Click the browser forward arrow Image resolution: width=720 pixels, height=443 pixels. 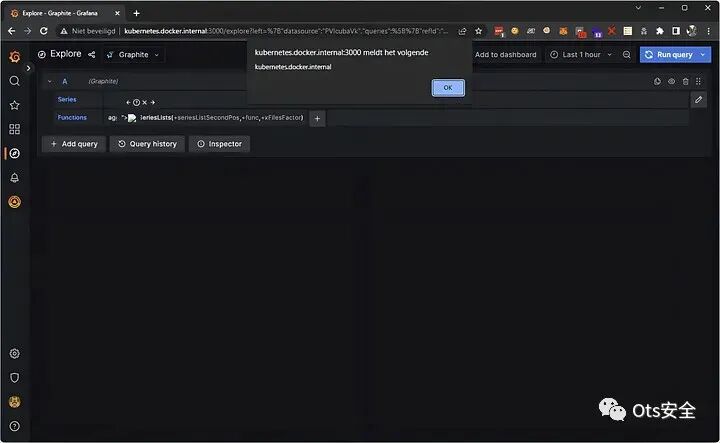pyautogui.click(x=28, y=31)
